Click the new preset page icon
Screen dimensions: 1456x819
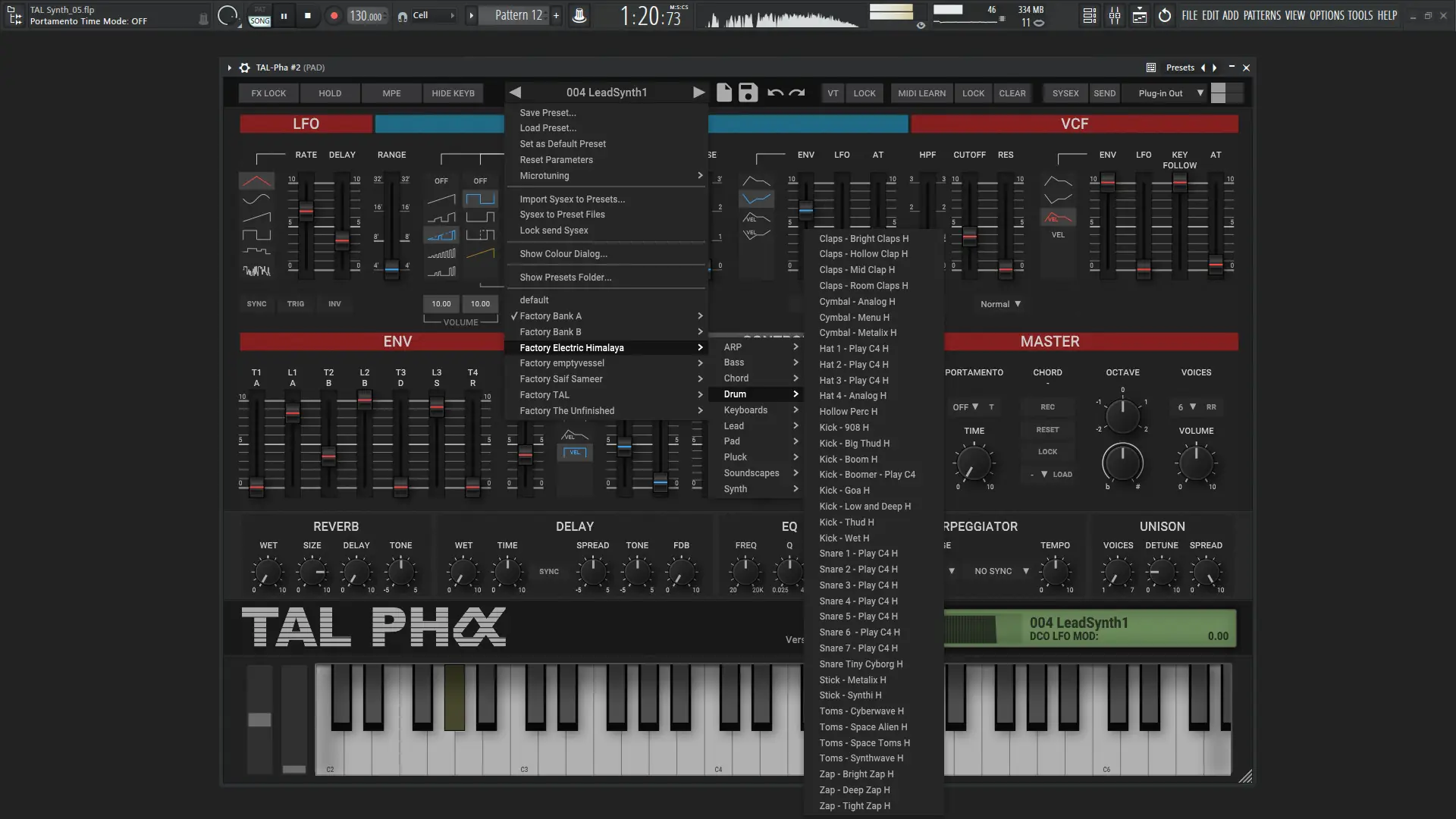pos(724,93)
